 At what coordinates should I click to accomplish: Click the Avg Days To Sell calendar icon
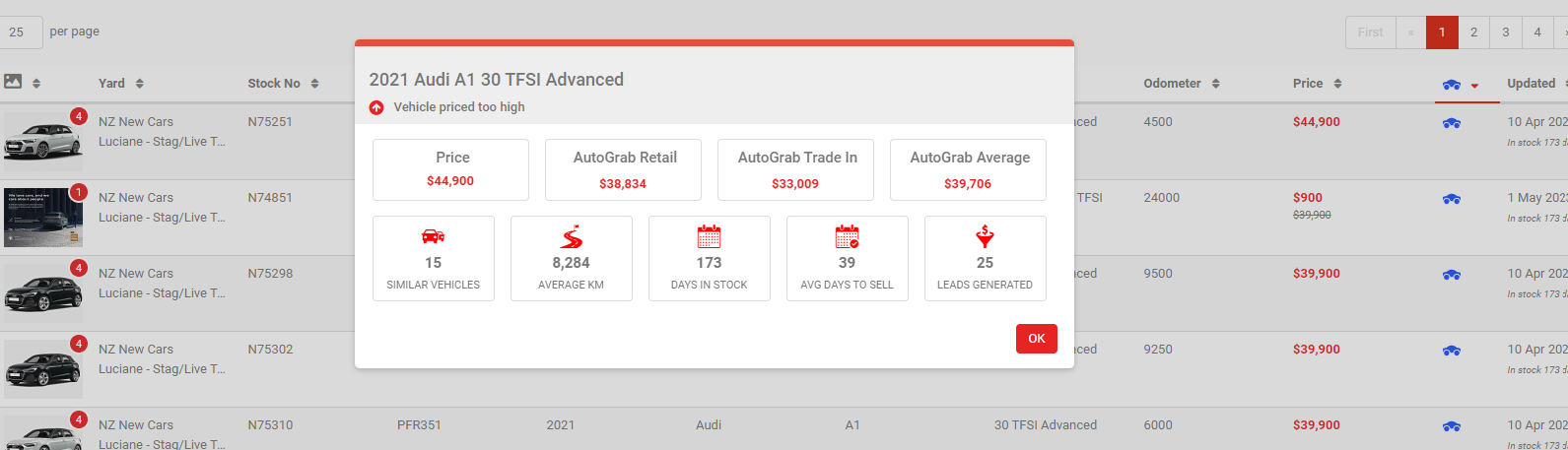(x=848, y=236)
